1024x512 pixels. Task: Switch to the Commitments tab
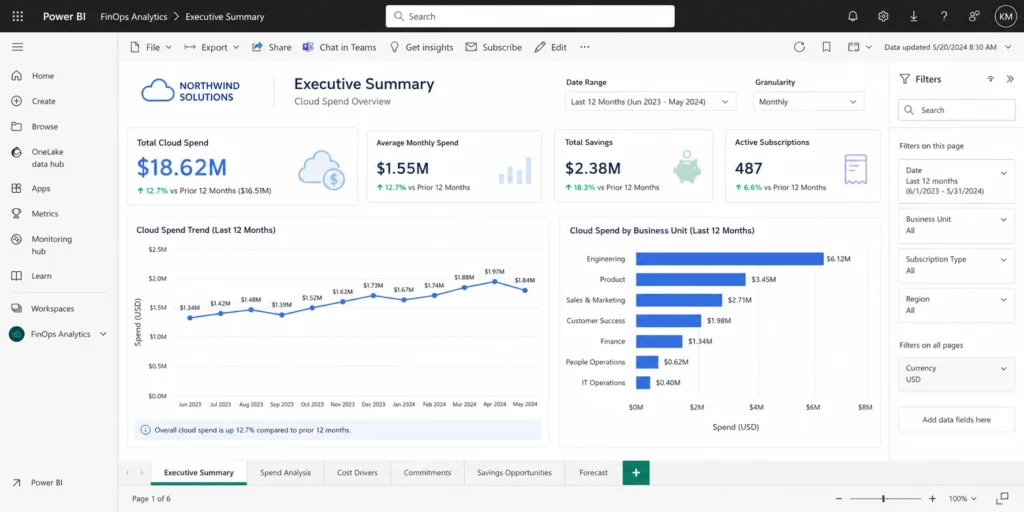click(427, 473)
